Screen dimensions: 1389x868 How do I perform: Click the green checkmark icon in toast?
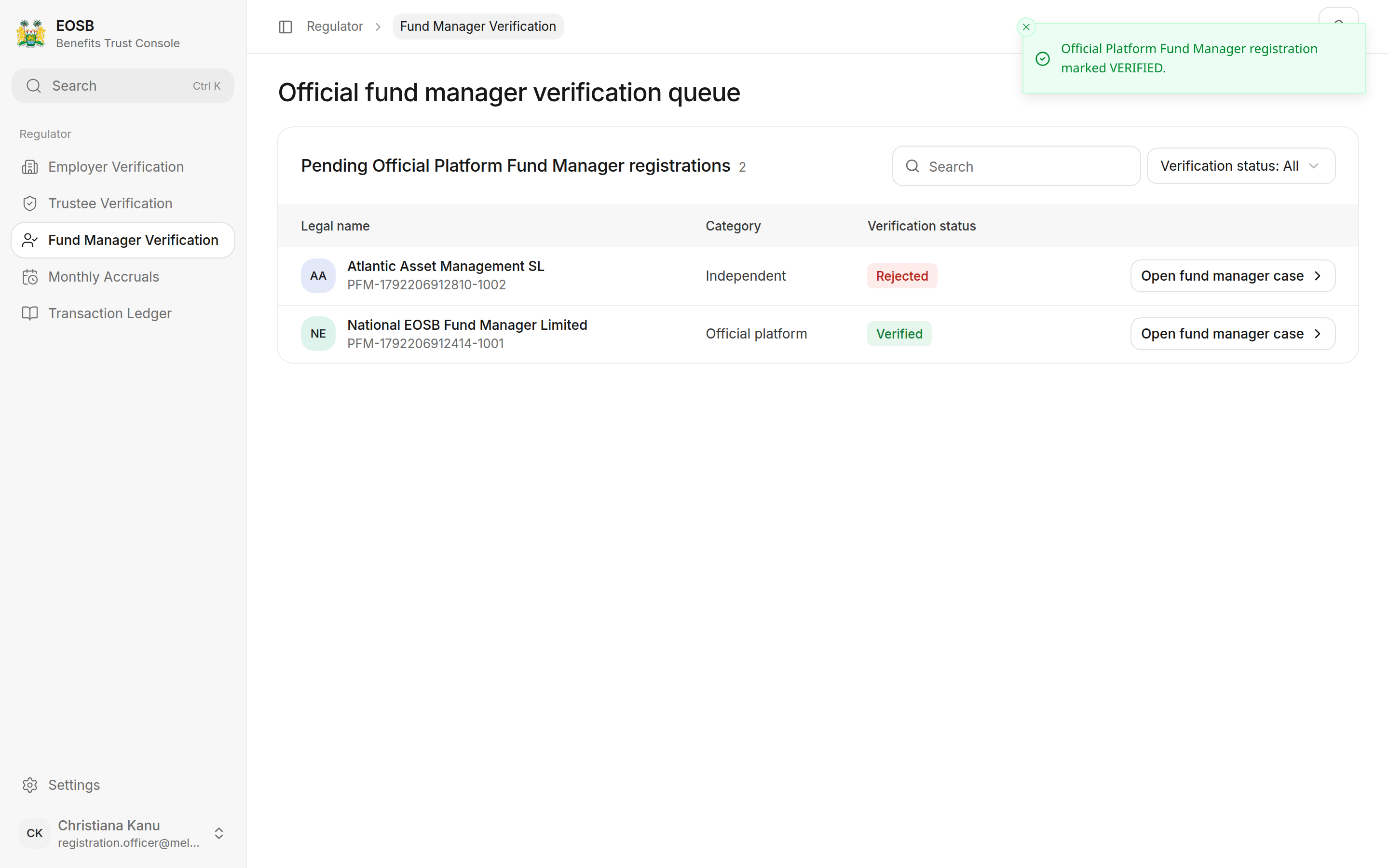(1042, 58)
